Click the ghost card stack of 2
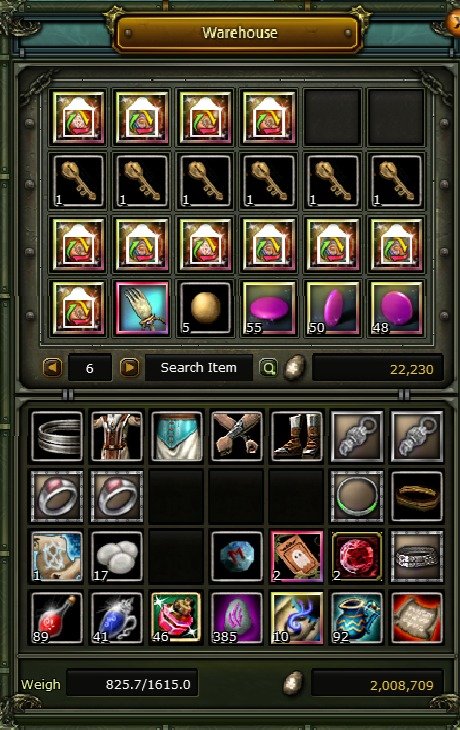The height and width of the screenshot is (730, 460). [297, 557]
